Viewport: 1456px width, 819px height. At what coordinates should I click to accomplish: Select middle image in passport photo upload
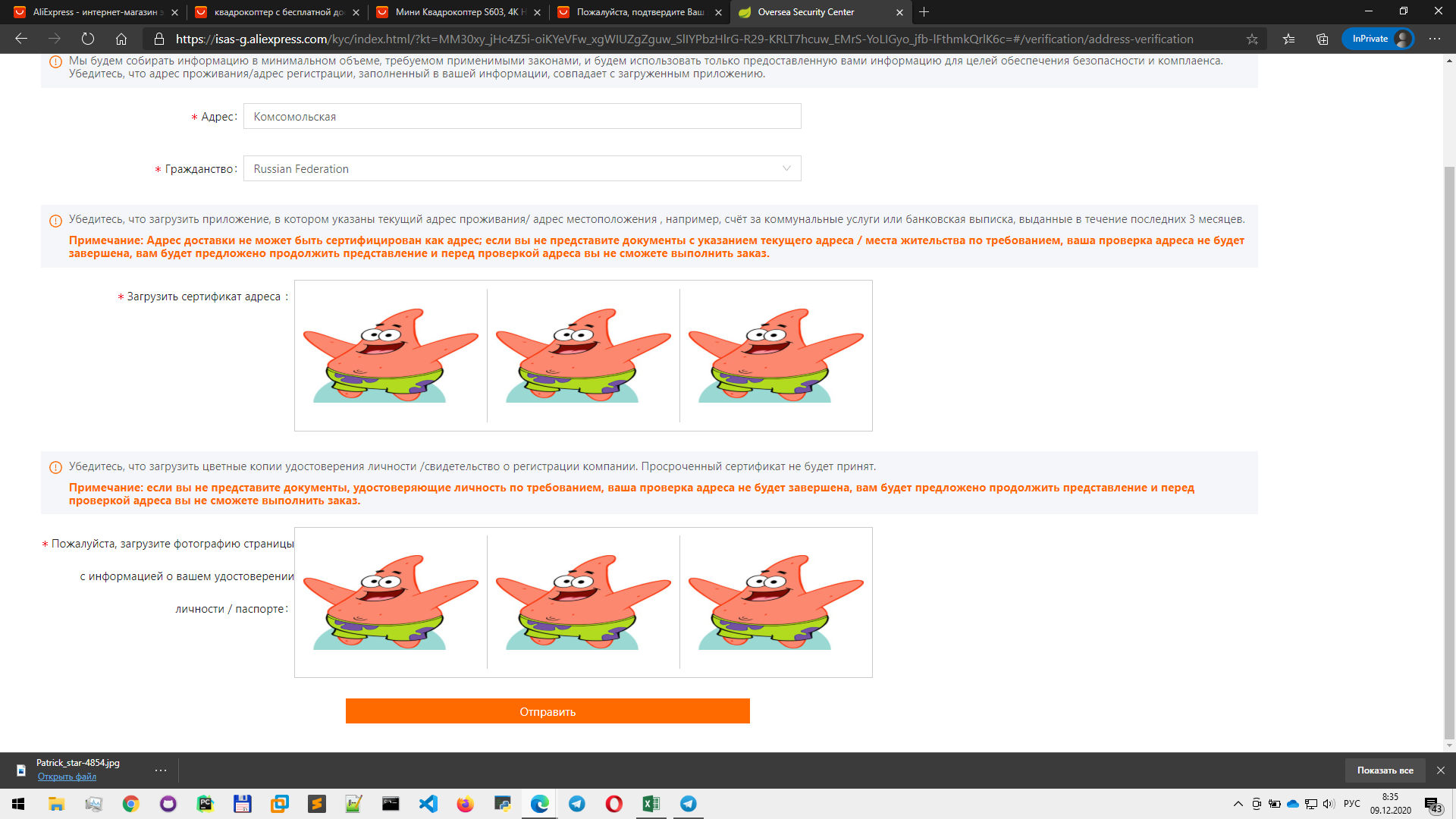[583, 602]
